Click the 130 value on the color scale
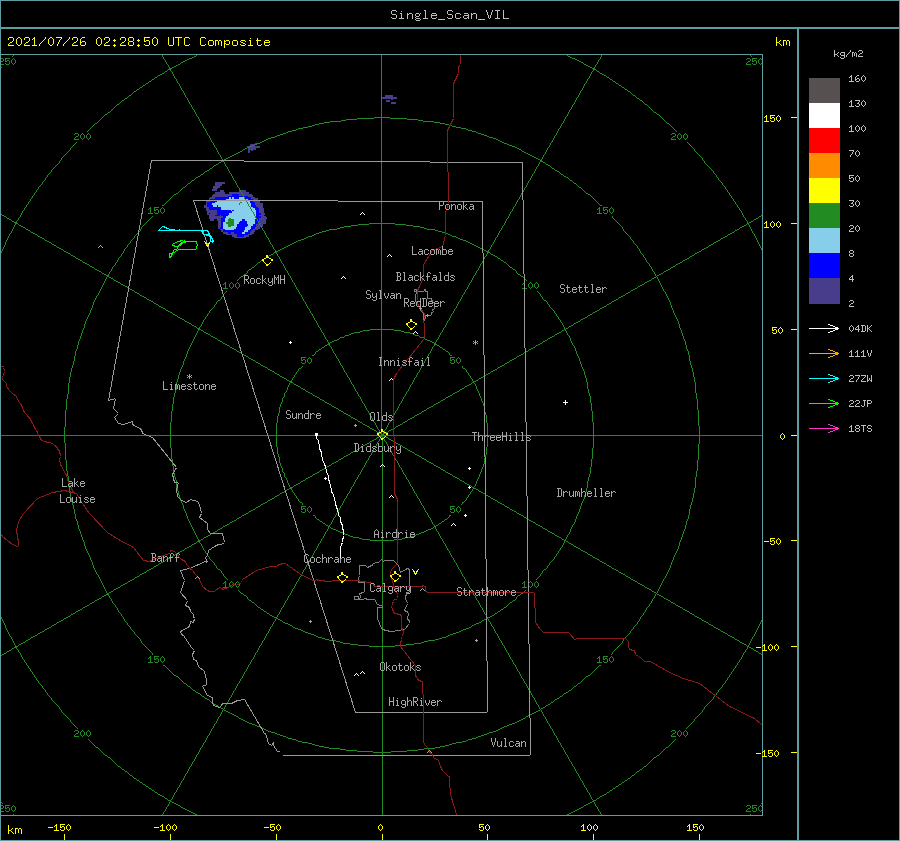 click(857, 104)
